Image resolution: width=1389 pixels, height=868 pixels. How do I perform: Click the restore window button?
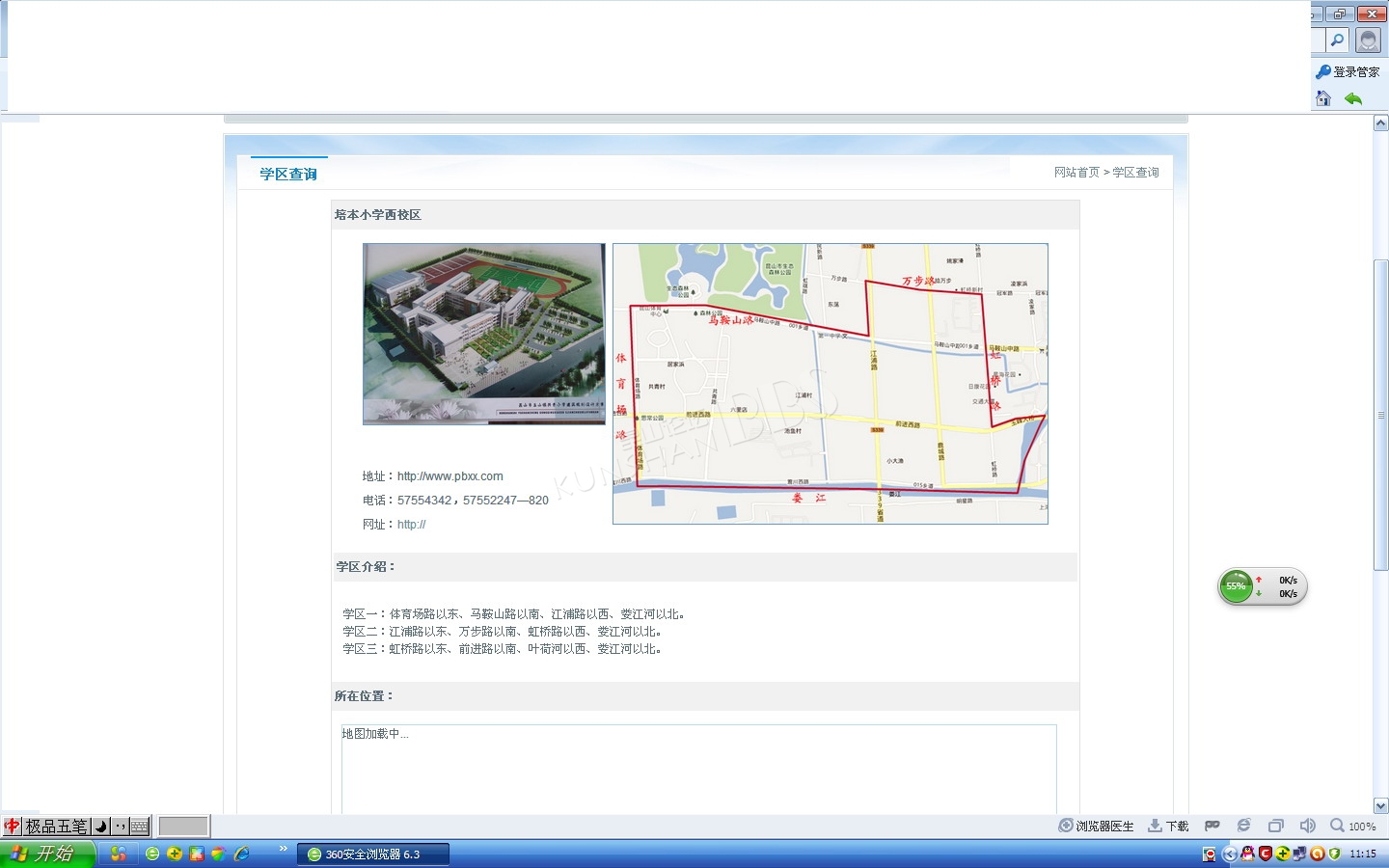[1340, 14]
